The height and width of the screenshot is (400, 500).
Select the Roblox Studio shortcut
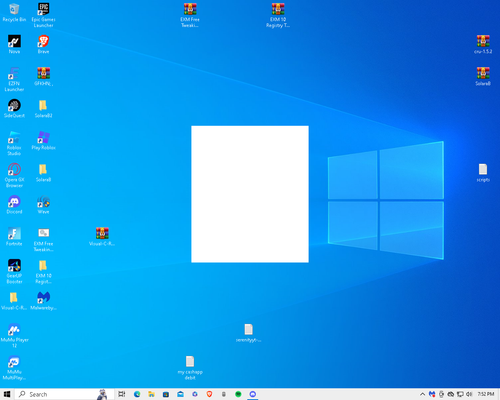tap(14, 143)
